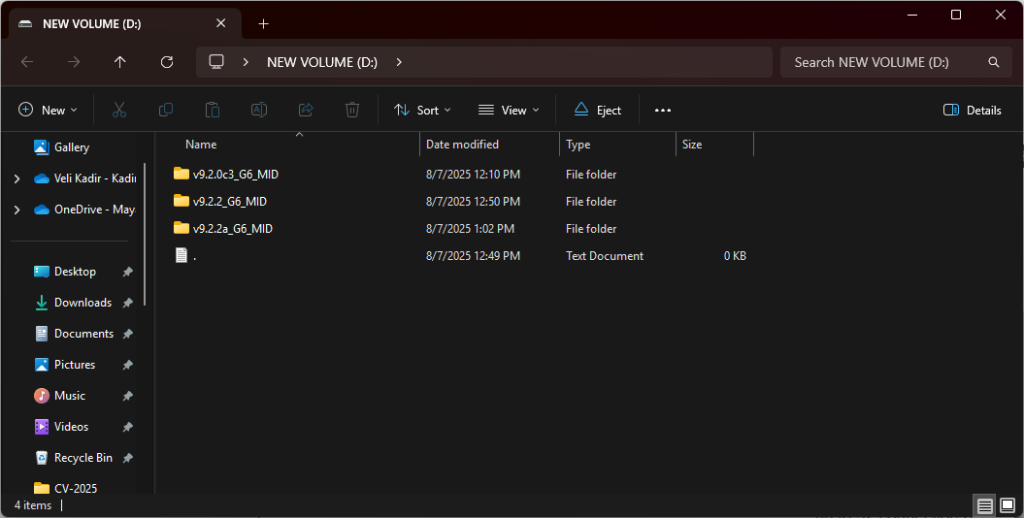Open the New item button

pyautogui.click(x=47, y=110)
